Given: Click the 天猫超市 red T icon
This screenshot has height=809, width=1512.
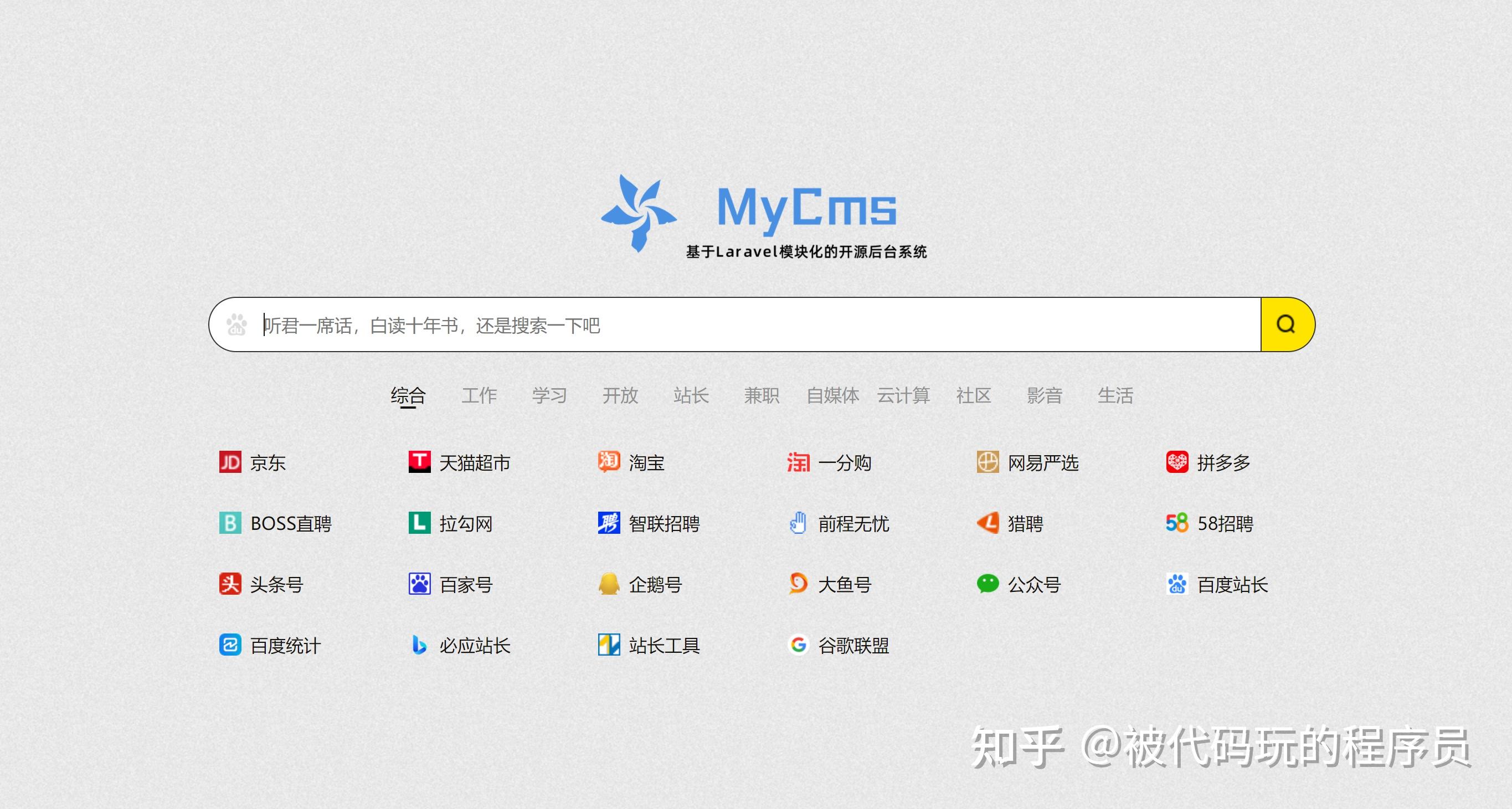Looking at the screenshot, I should pyautogui.click(x=419, y=462).
